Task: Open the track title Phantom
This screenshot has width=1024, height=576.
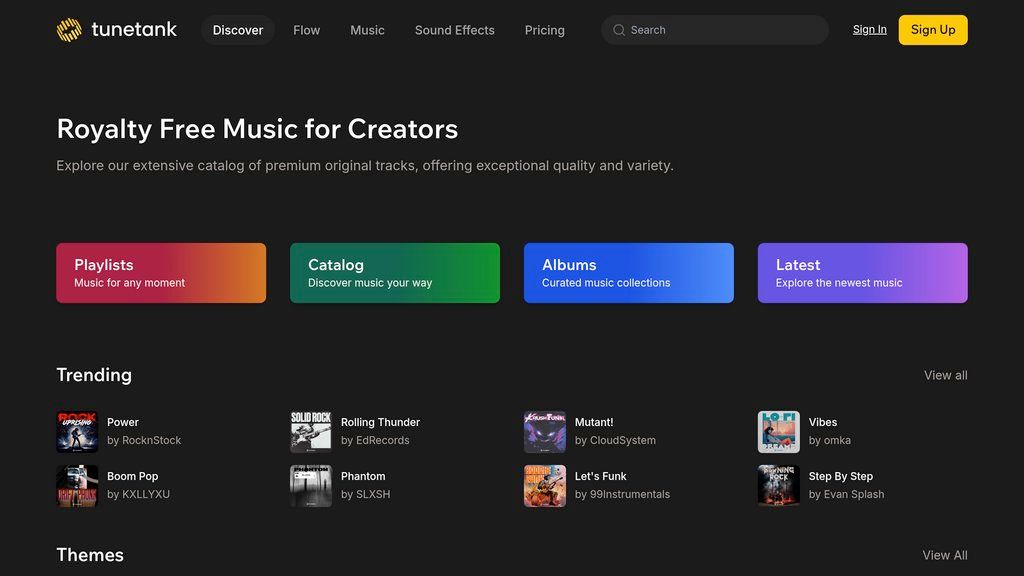Action: click(x=363, y=477)
